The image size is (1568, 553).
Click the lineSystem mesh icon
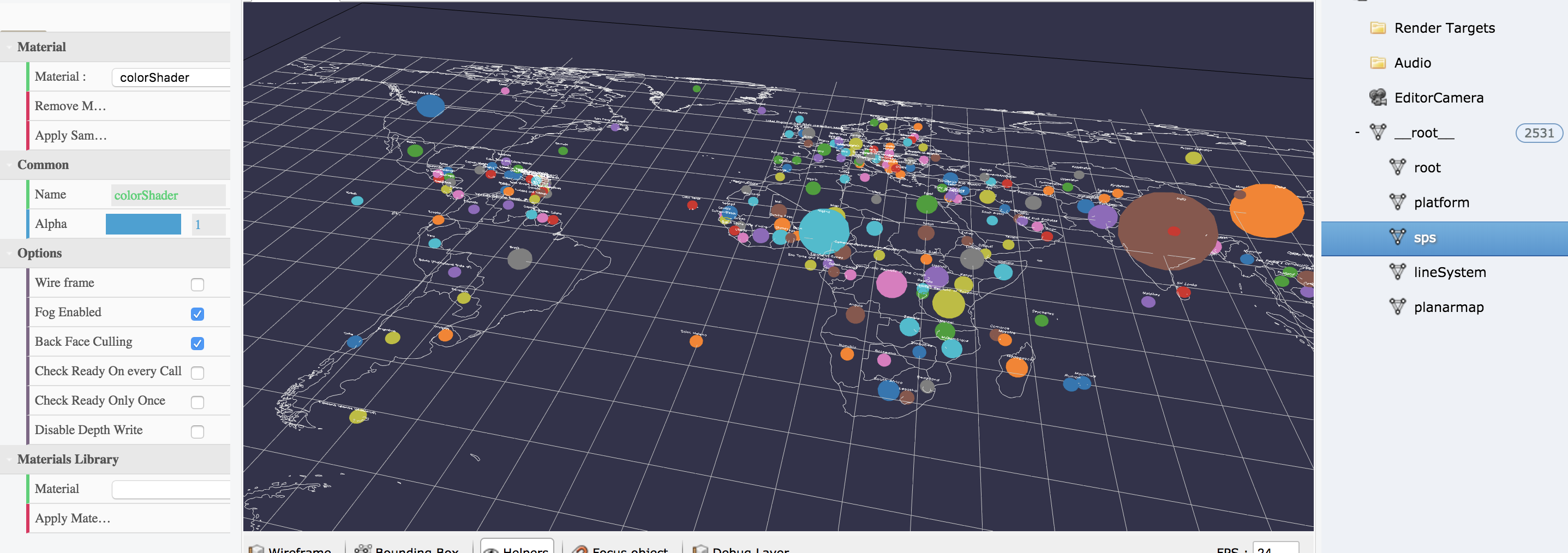(x=1398, y=272)
